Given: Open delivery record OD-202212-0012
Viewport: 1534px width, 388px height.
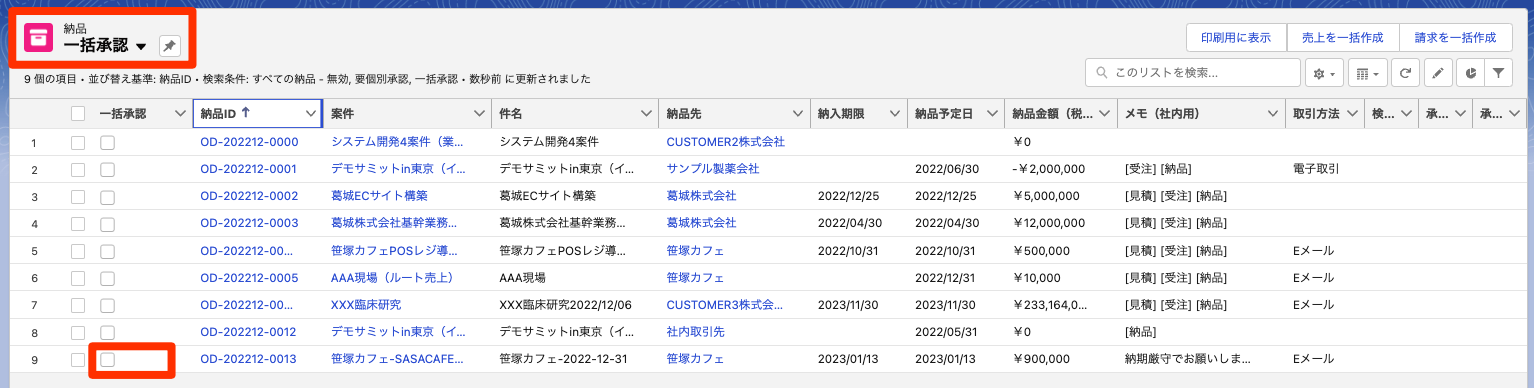Looking at the screenshot, I should (249, 332).
